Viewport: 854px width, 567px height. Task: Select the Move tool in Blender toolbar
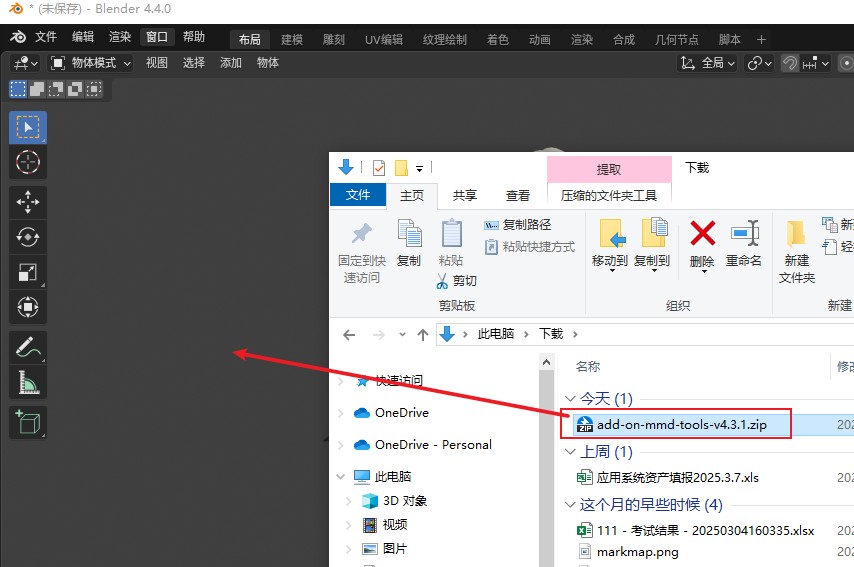(x=28, y=202)
